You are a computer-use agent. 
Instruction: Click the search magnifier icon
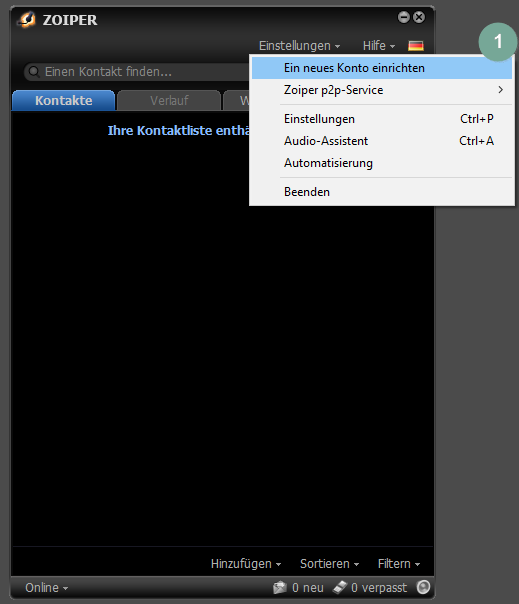[34, 72]
